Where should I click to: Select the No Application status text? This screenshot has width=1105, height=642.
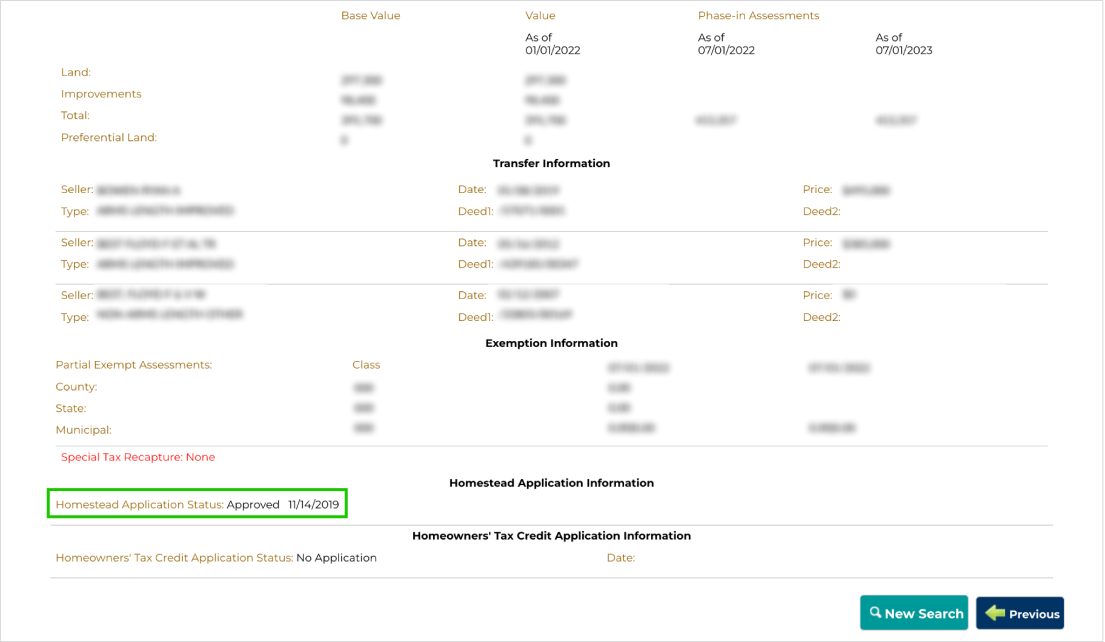336,558
